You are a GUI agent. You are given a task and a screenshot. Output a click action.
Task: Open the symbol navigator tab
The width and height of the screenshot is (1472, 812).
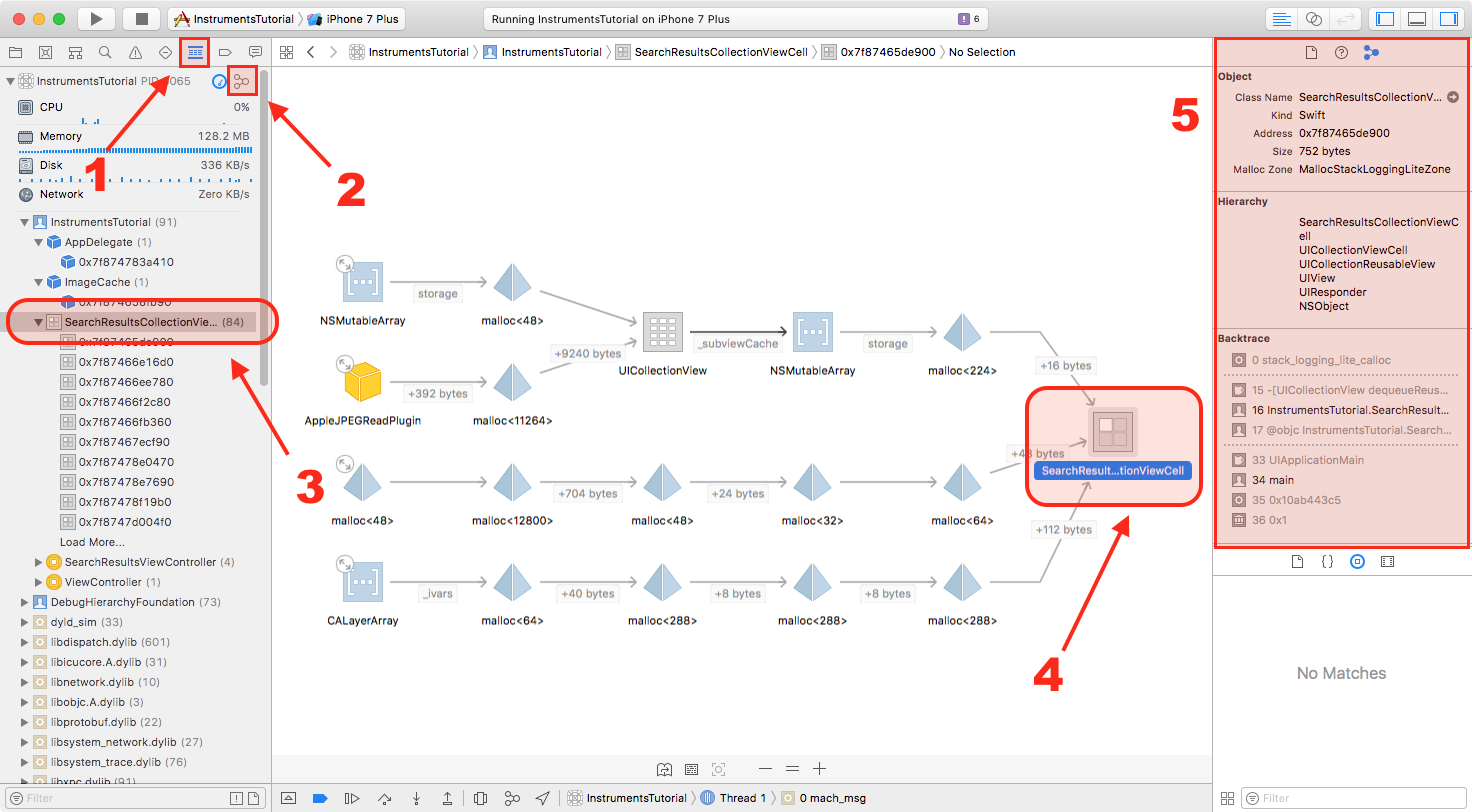[x=75, y=52]
